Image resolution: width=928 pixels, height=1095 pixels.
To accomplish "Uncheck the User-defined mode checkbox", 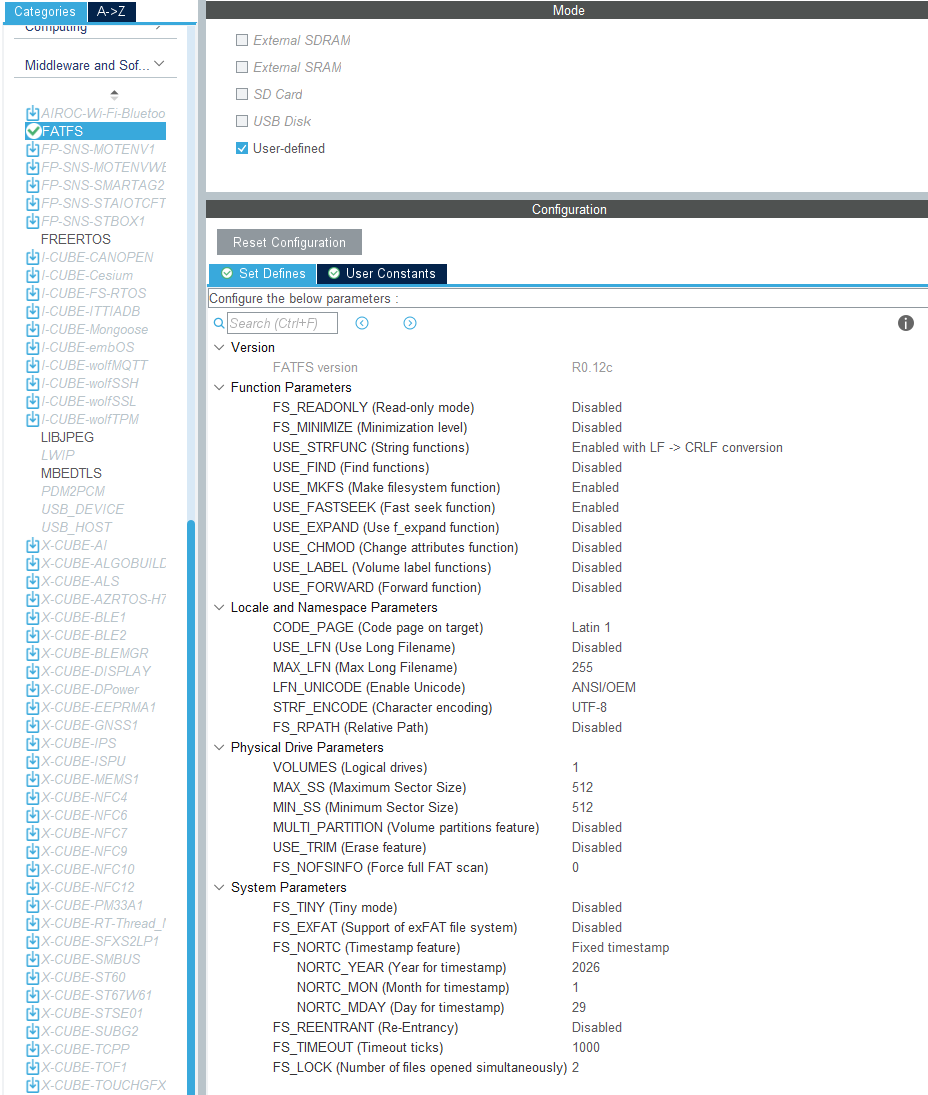I will pyautogui.click(x=242, y=148).
